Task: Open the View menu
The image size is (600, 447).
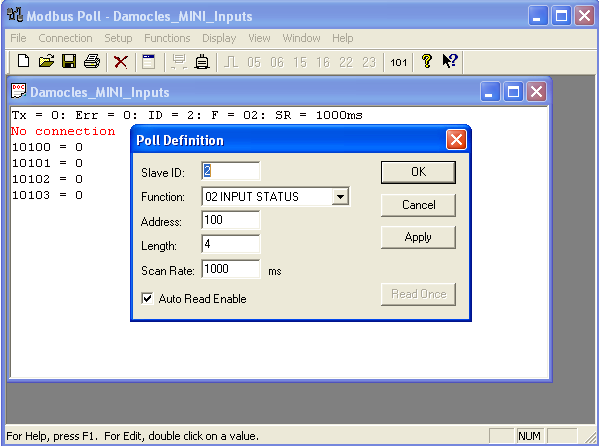Action: click(259, 38)
